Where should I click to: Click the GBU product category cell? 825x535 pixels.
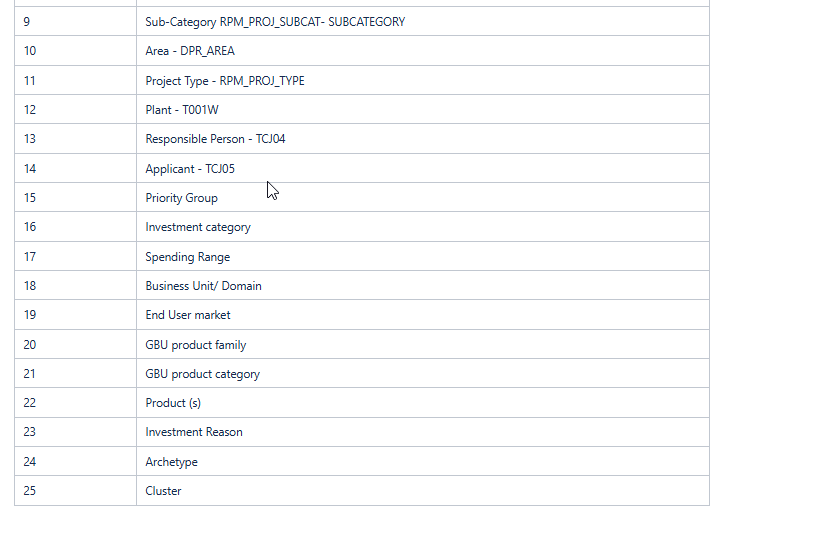[202, 374]
